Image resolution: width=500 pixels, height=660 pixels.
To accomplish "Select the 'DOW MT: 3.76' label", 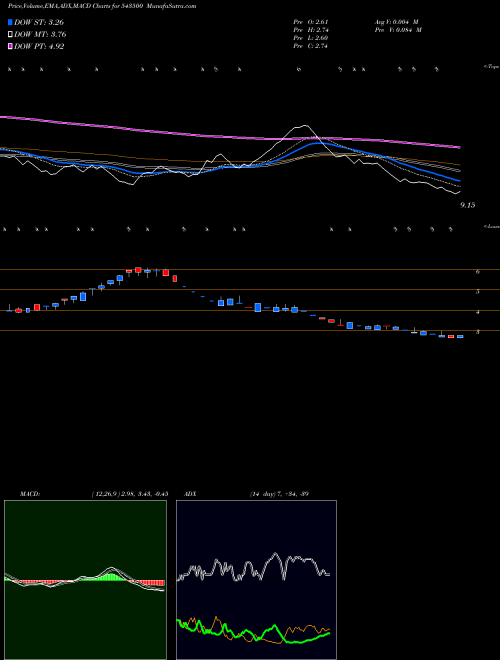I will (40, 35).
